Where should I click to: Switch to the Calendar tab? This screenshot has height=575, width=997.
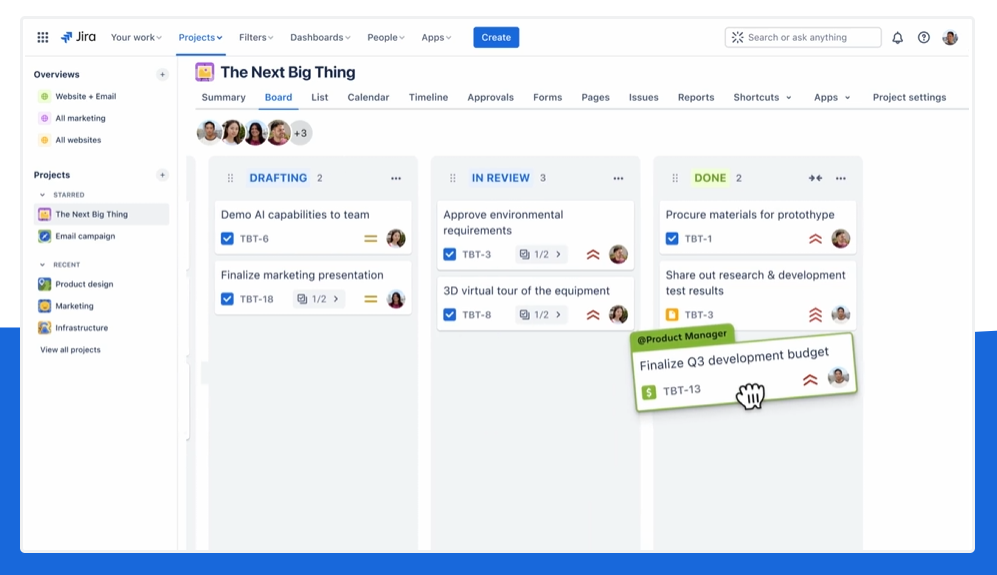[x=368, y=97]
